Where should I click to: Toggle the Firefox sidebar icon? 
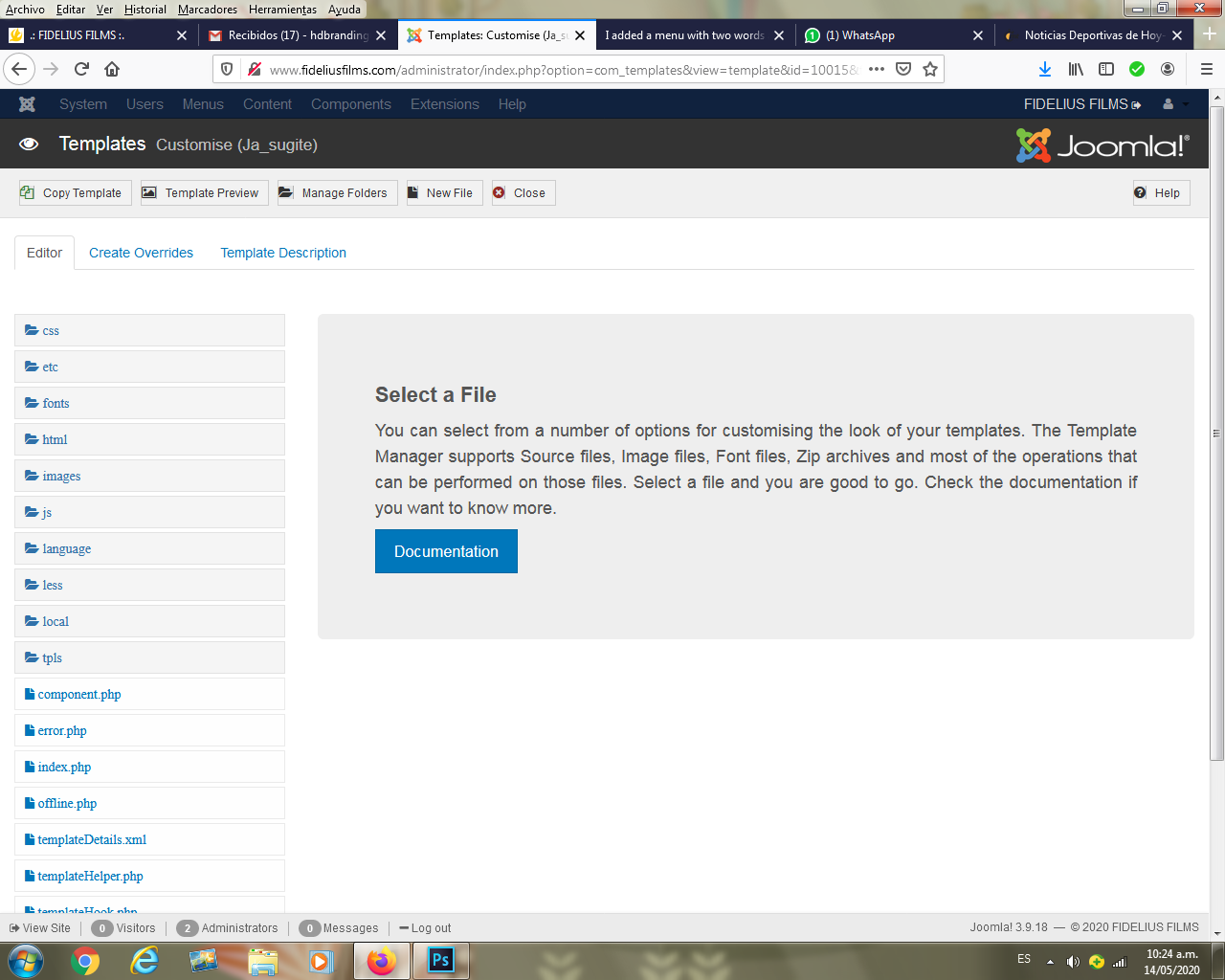tap(1106, 69)
